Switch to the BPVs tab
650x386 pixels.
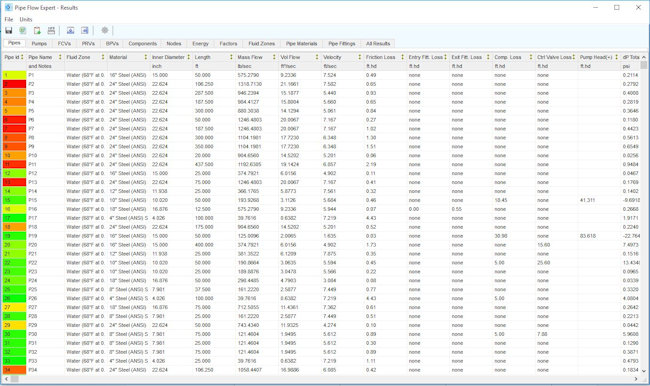pyautogui.click(x=112, y=44)
